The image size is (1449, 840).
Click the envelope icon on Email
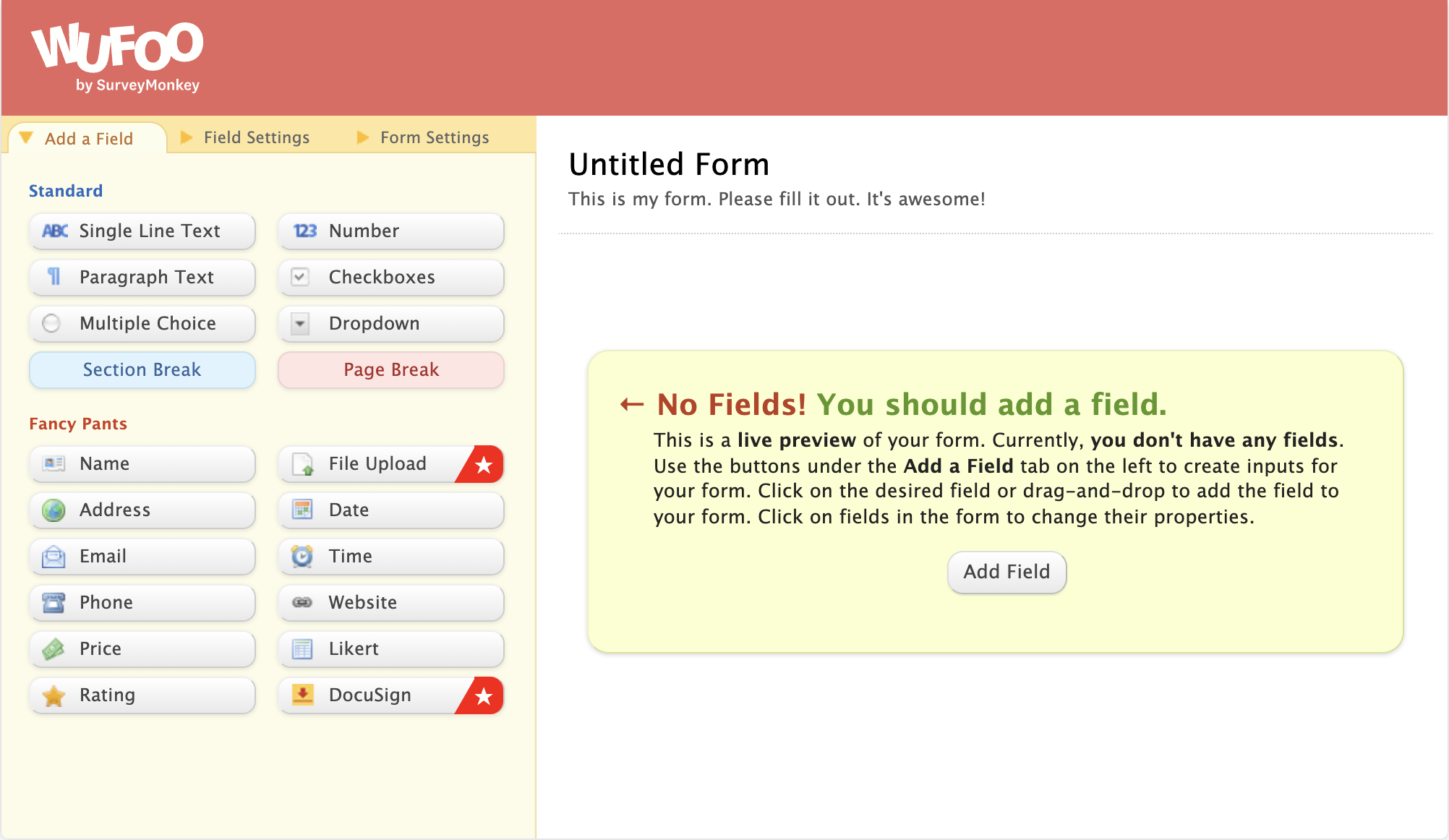click(x=54, y=557)
